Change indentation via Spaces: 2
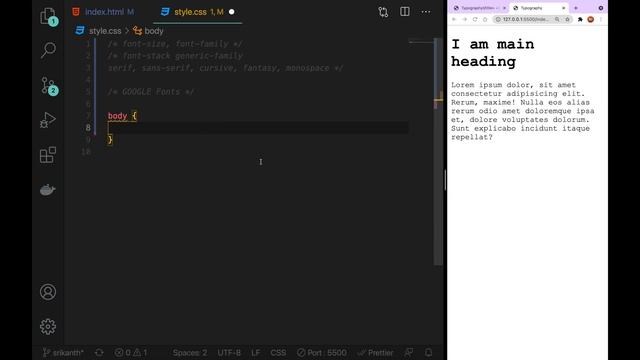 tap(189, 353)
